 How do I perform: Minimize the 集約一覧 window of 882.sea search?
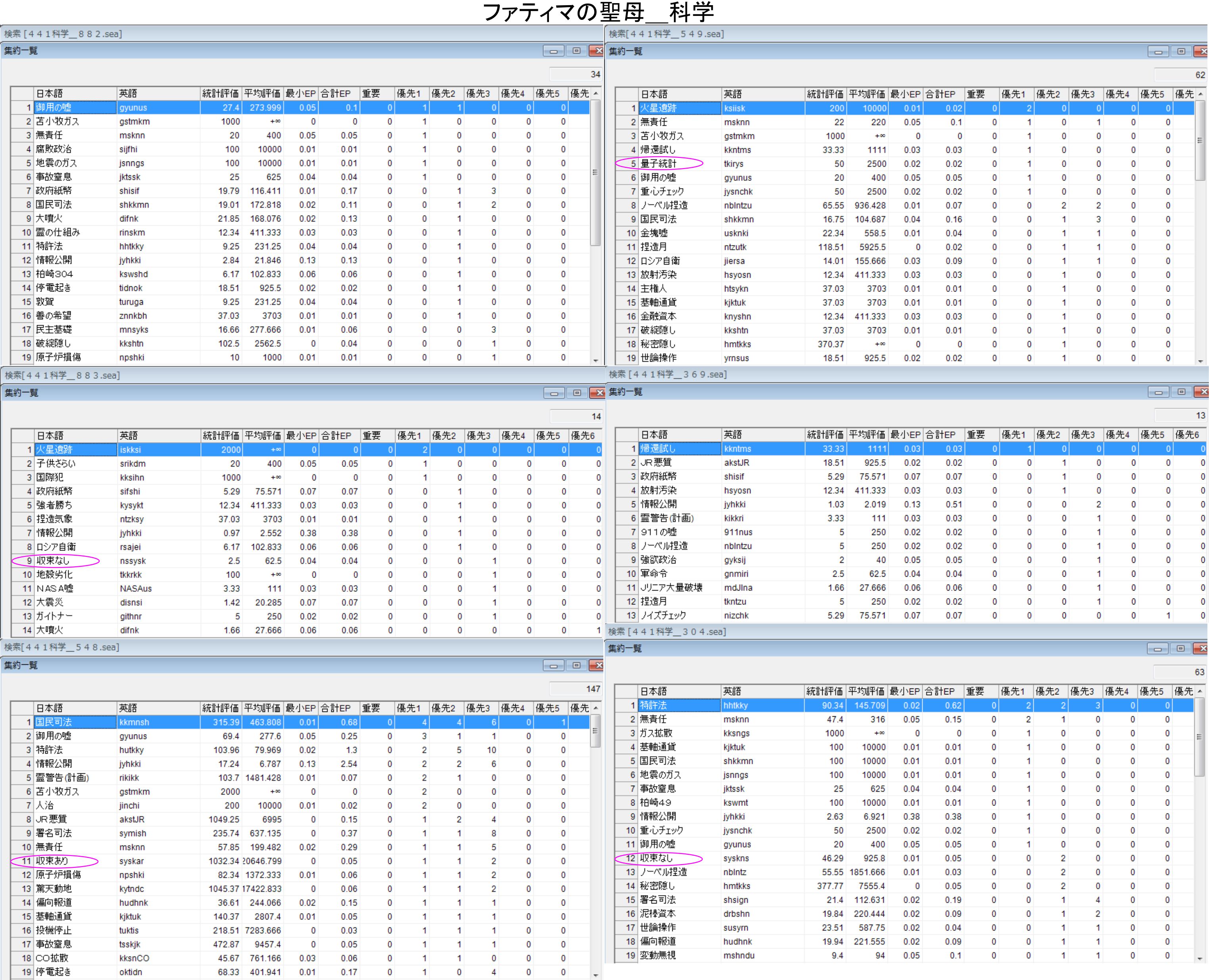[553, 52]
